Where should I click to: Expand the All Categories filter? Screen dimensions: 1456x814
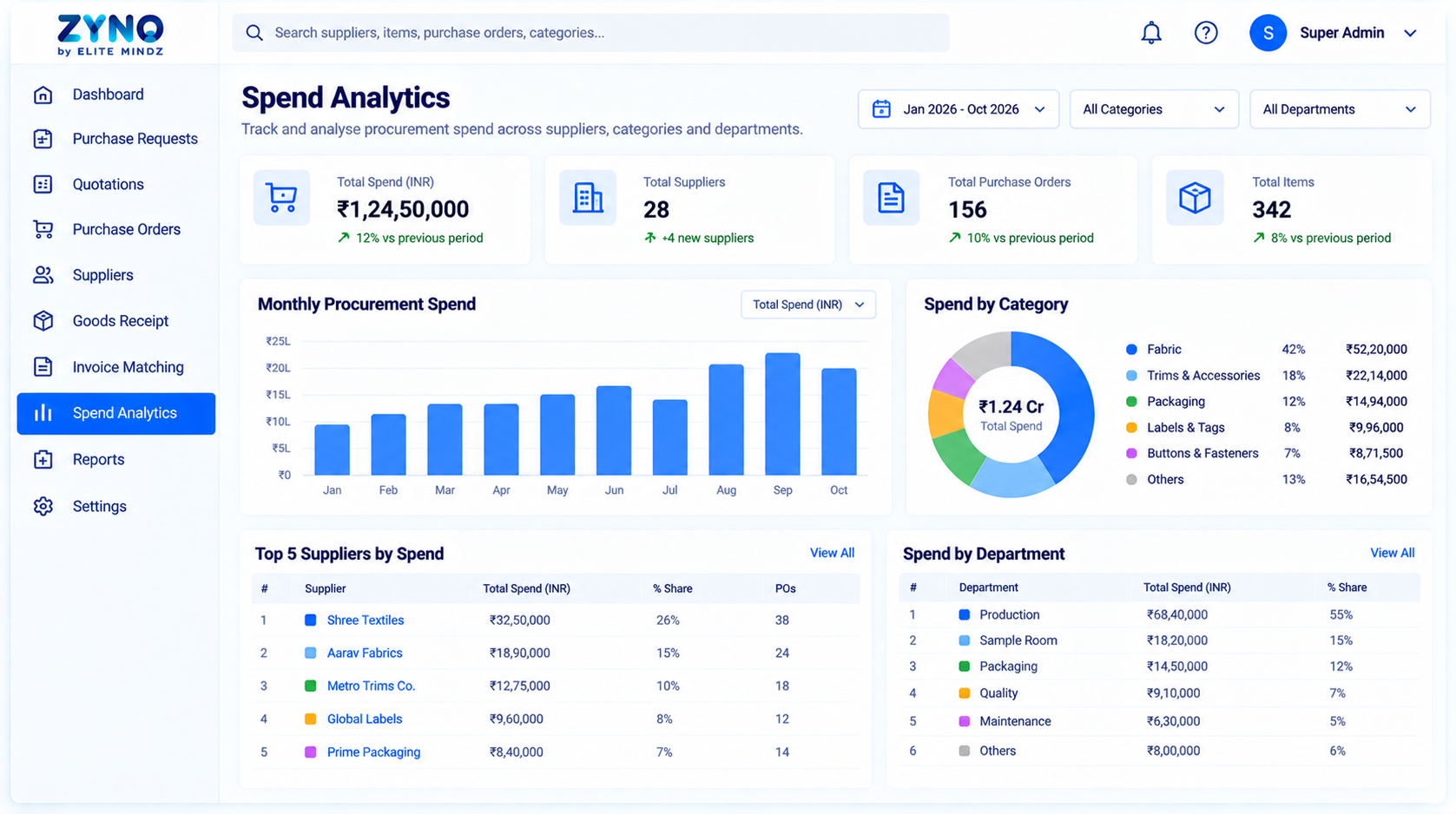(1154, 109)
